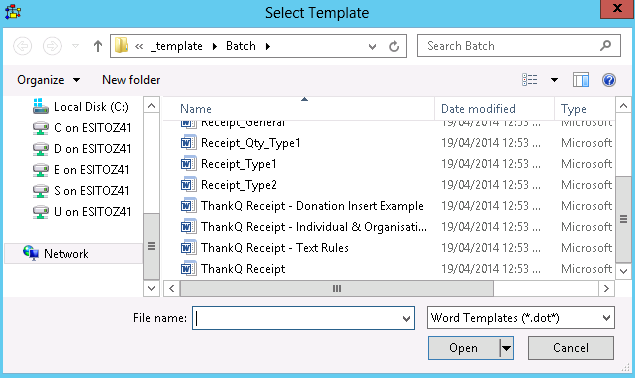Select the Receipt_Type1 file
635x378 pixels.
239,164
